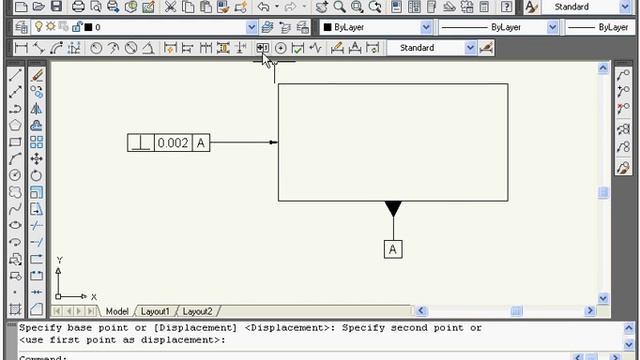The image size is (640, 360).
Task: Choose the Mirror modify tool
Action: coord(36,109)
